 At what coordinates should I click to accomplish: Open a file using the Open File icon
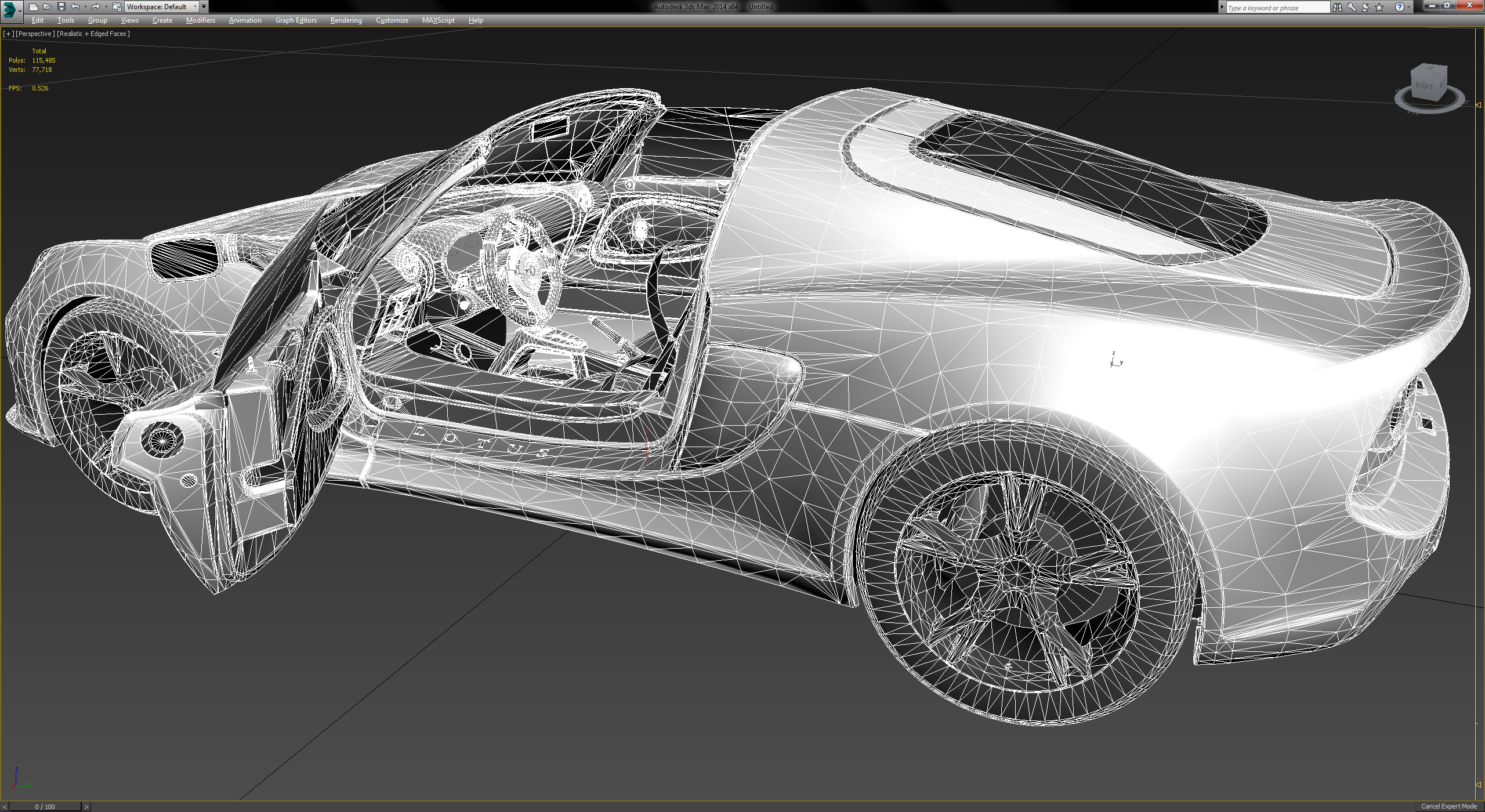tap(48, 7)
